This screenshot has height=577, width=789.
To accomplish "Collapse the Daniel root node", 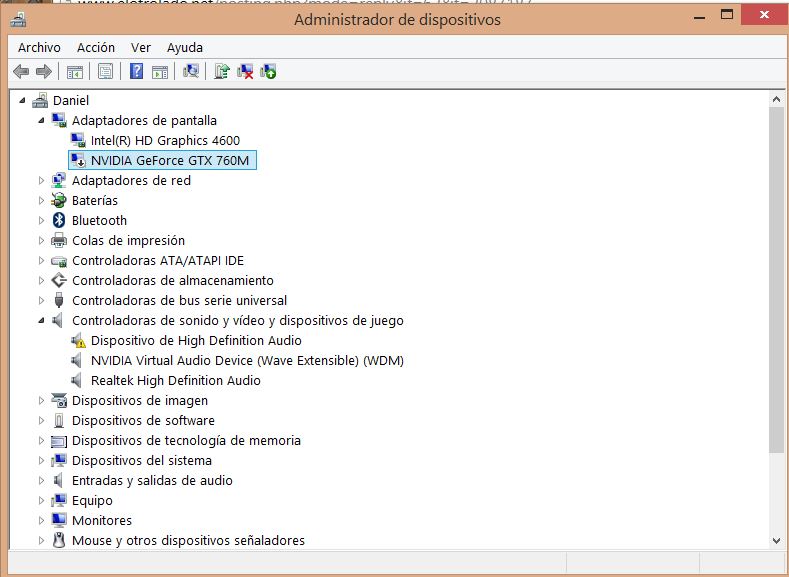I will (22, 100).
